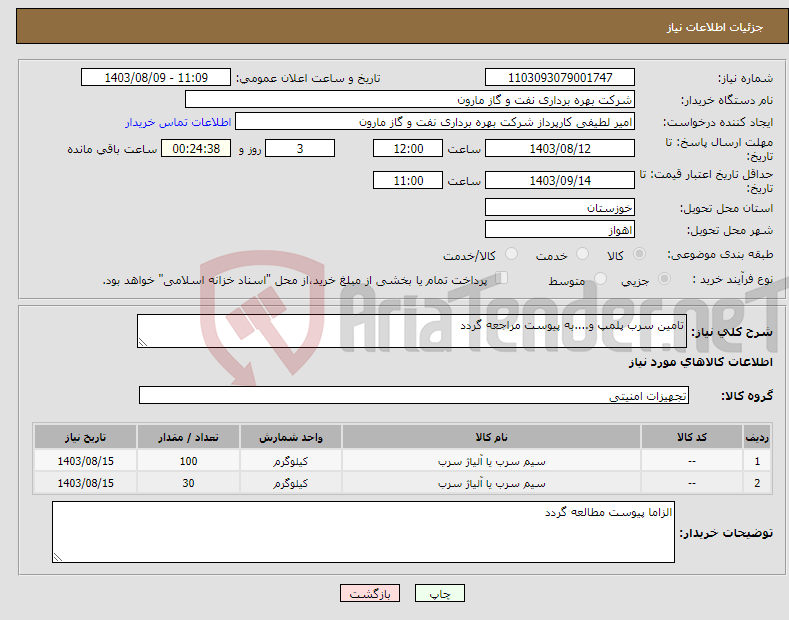
Task: Click the validity time field 11:00
Action: pyautogui.click(x=408, y=180)
